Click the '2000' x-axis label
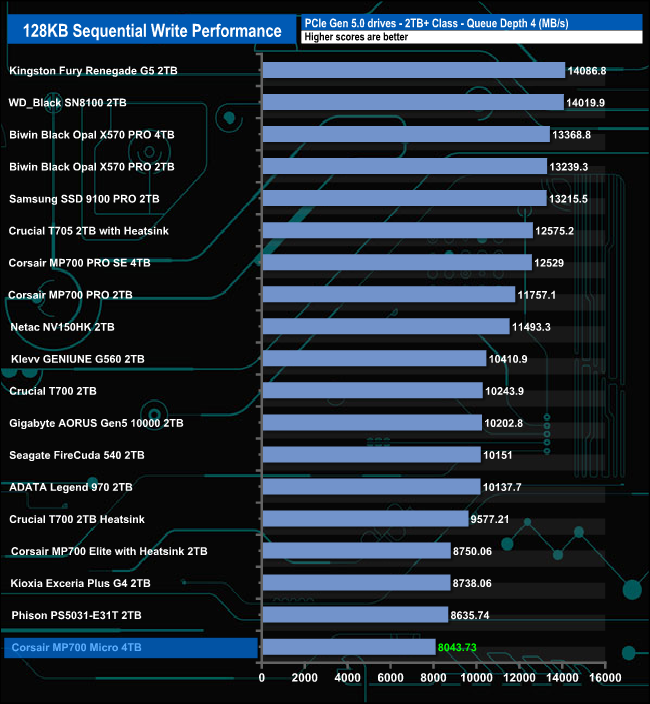 [x=304, y=678]
